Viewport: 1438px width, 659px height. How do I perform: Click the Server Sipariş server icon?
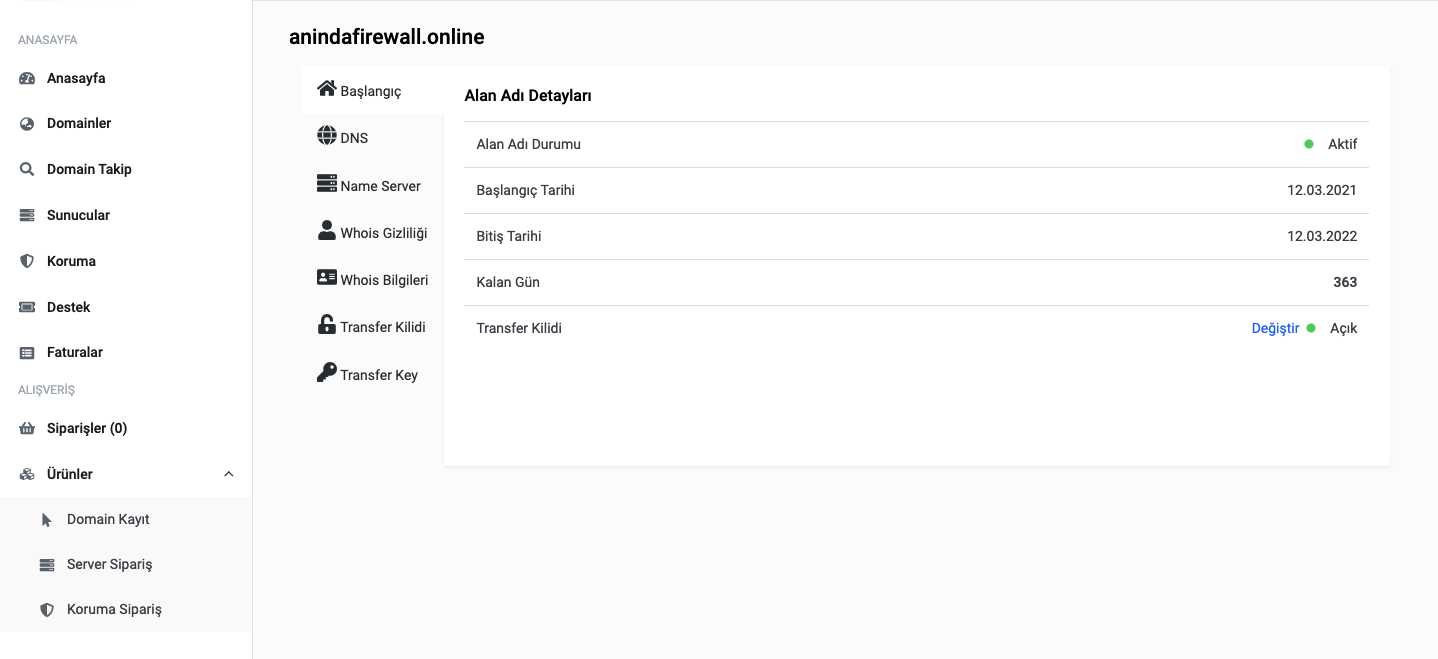(x=46, y=565)
